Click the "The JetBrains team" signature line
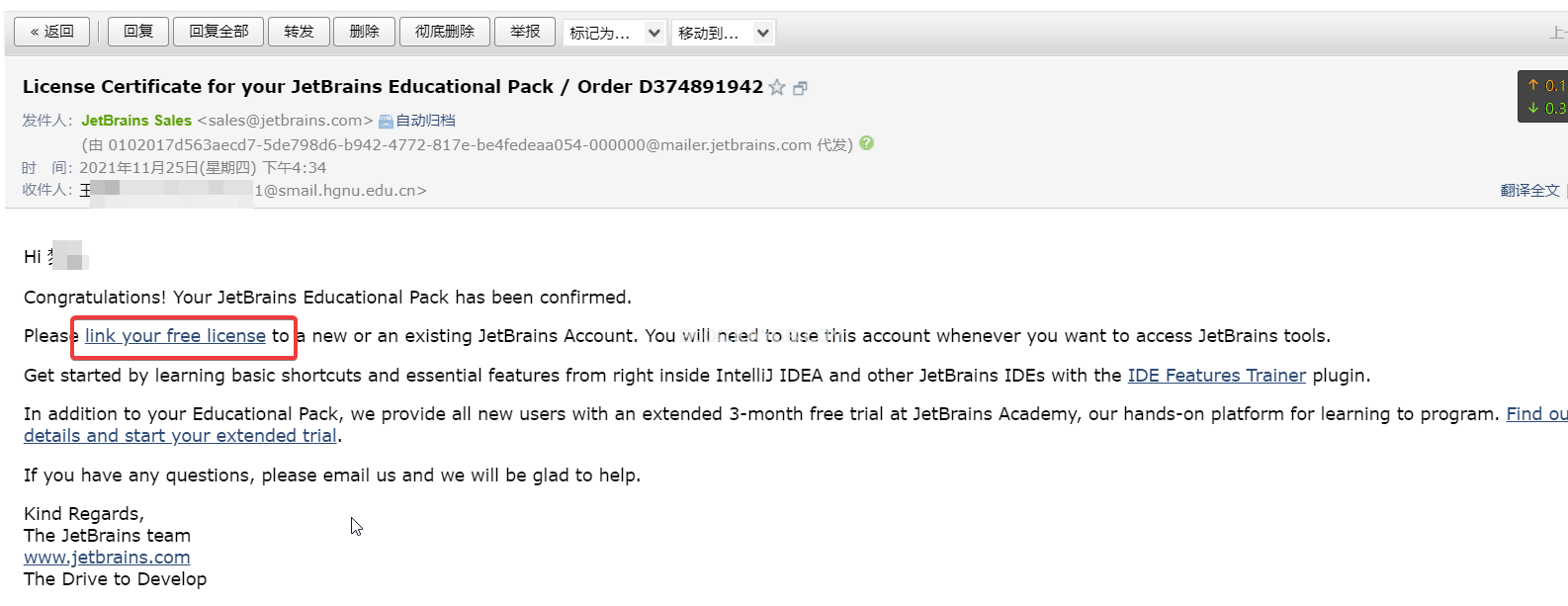 (x=107, y=536)
